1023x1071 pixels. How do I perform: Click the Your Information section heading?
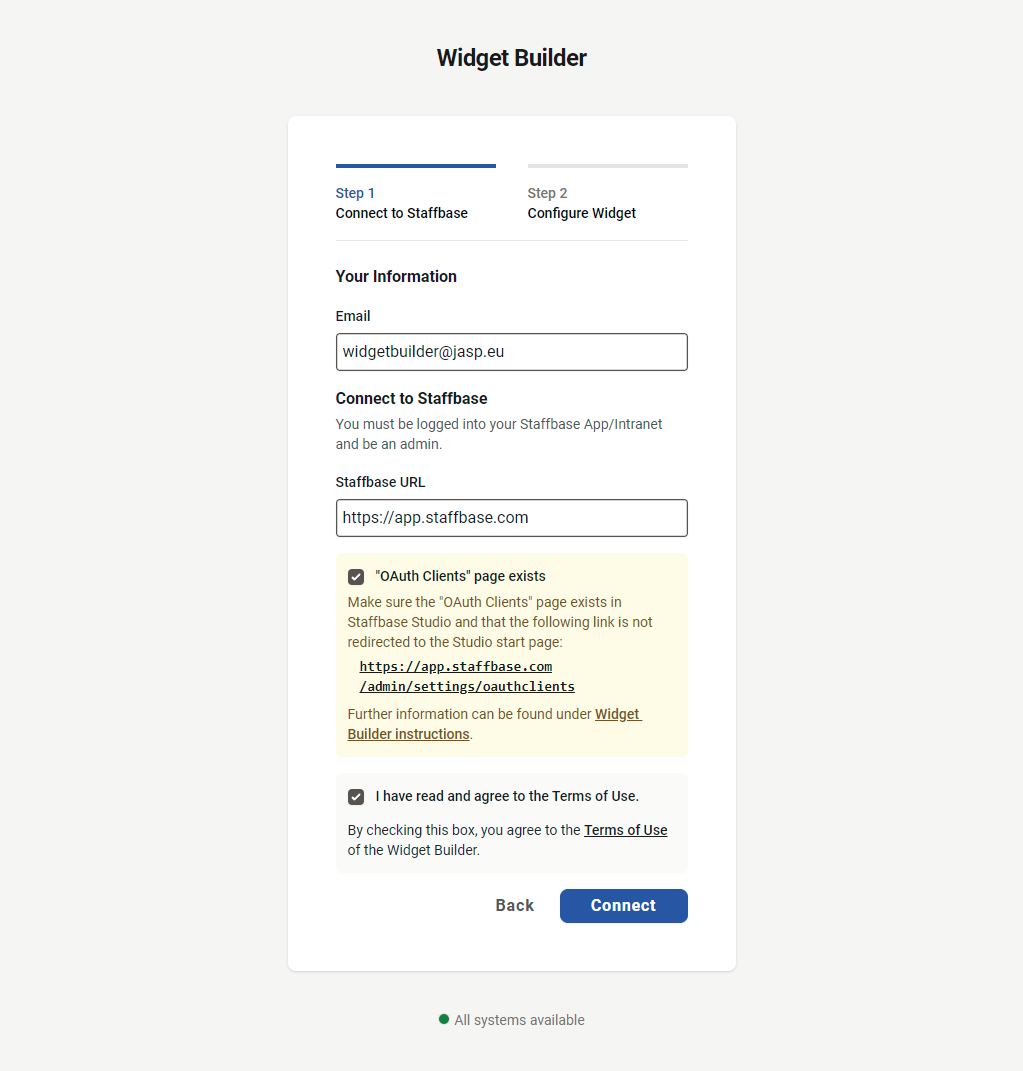coord(396,276)
